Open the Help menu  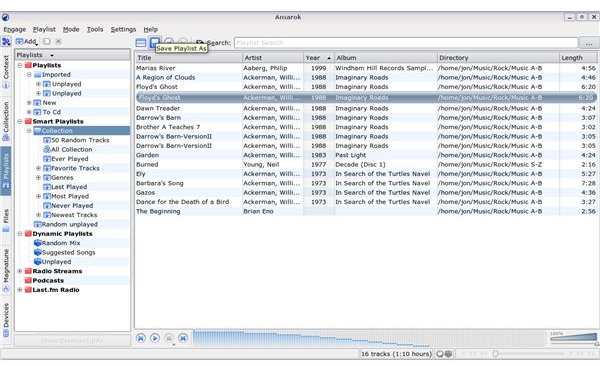click(x=150, y=29)
